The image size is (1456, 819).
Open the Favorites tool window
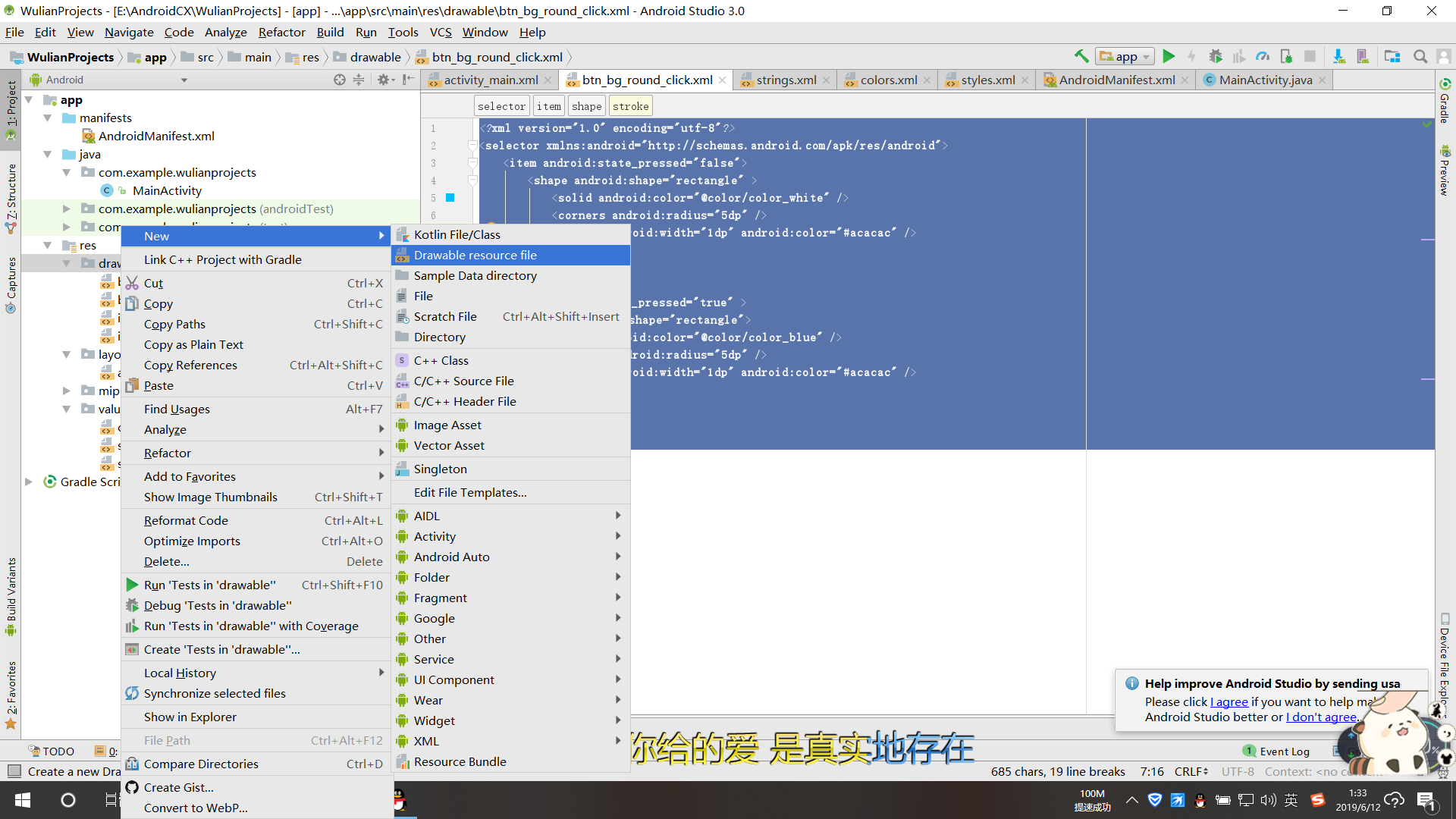pos(11,695)
